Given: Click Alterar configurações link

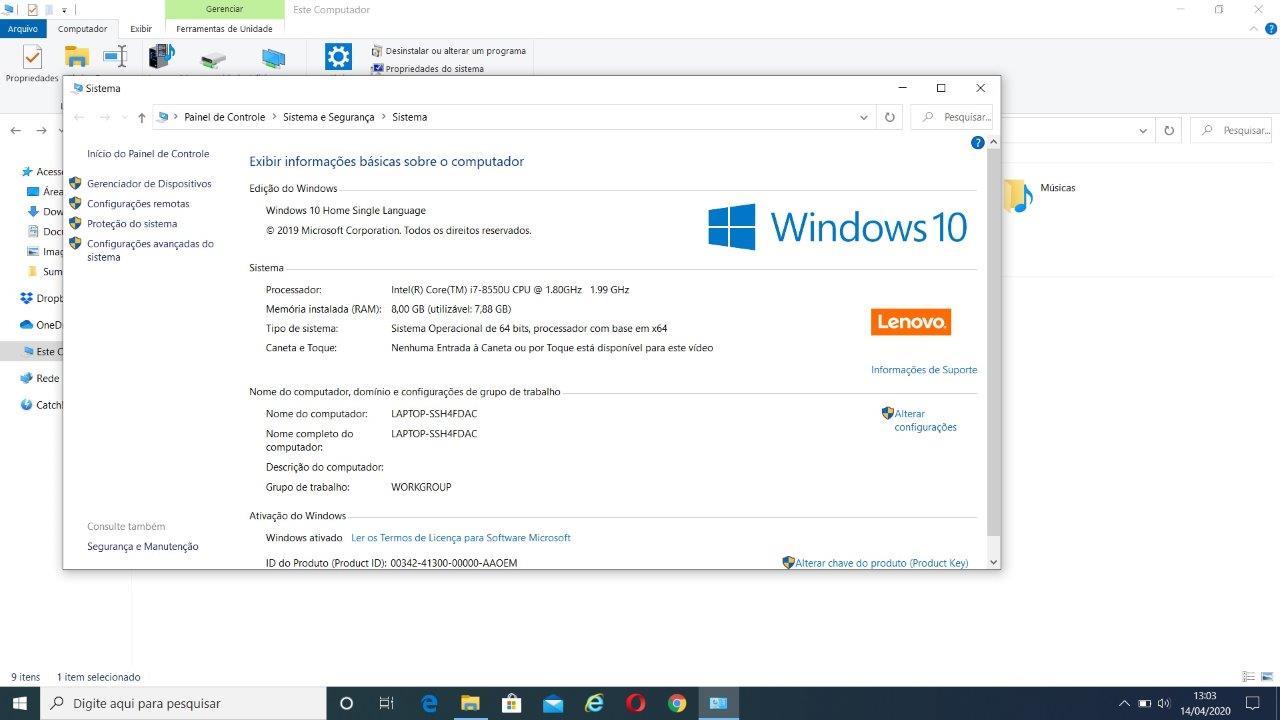Looking at the screenshot, I should coord(924,420).
